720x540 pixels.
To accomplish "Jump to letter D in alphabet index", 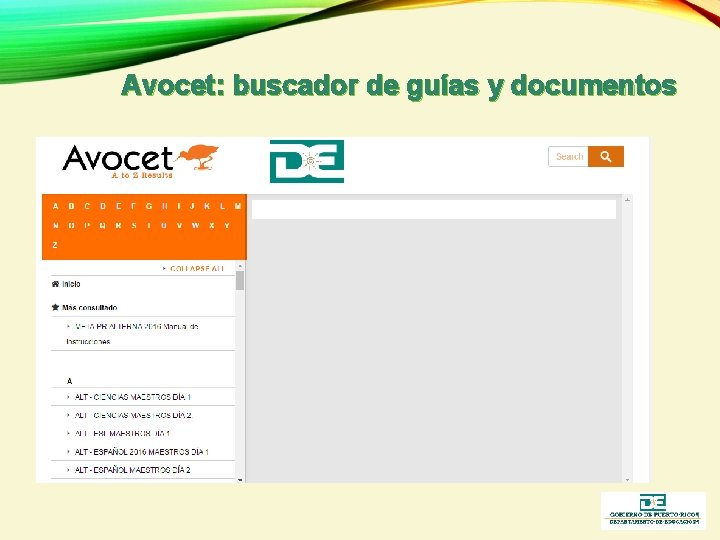I will [103, 206].
